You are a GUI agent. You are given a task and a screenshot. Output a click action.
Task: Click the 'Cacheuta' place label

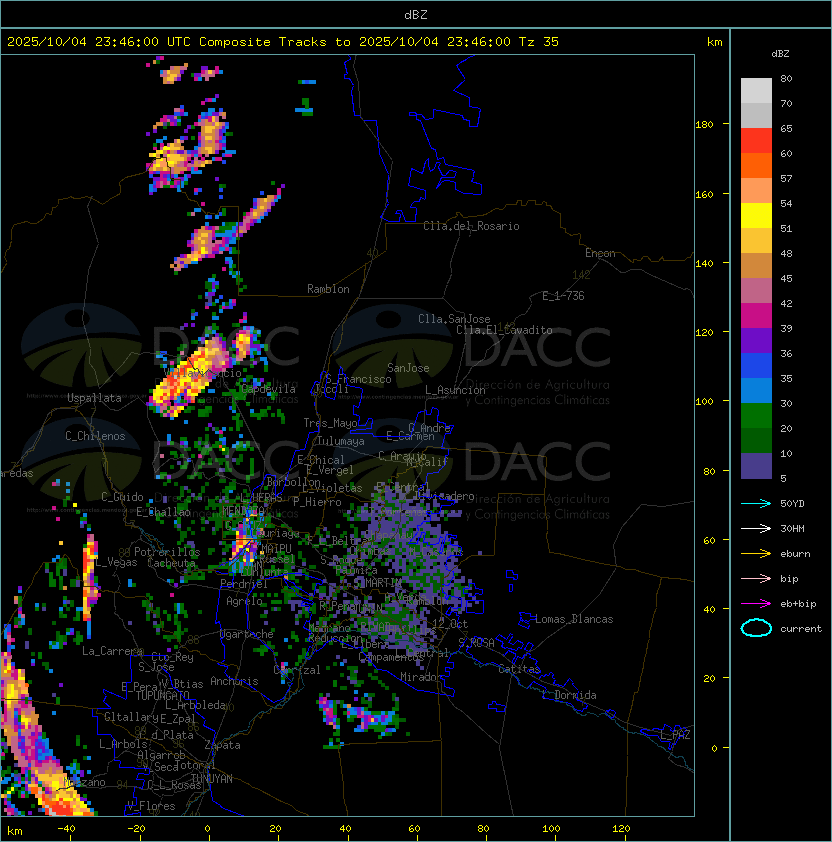171,563
